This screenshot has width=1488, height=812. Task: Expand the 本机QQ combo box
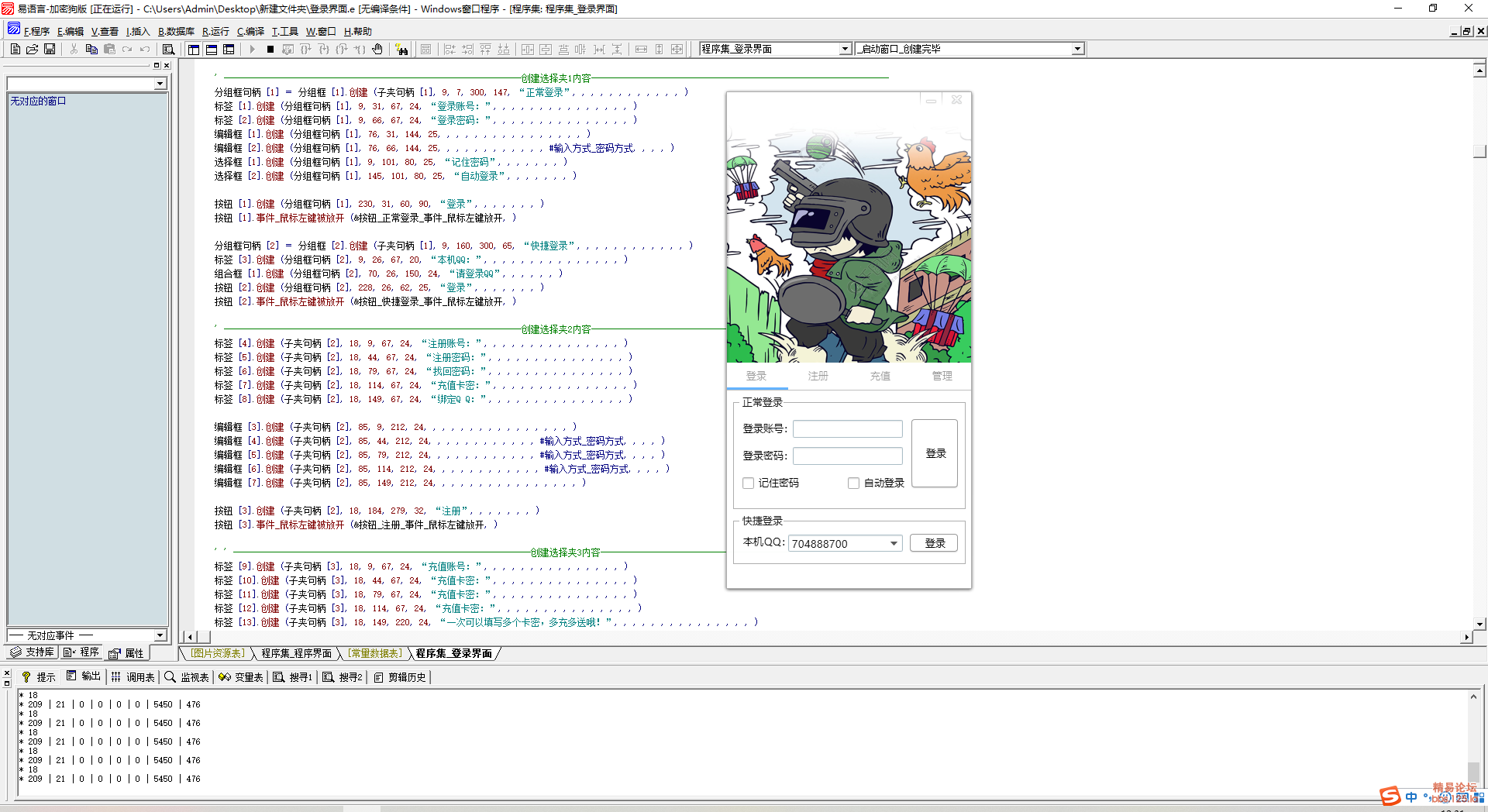(x=894, y=543)
